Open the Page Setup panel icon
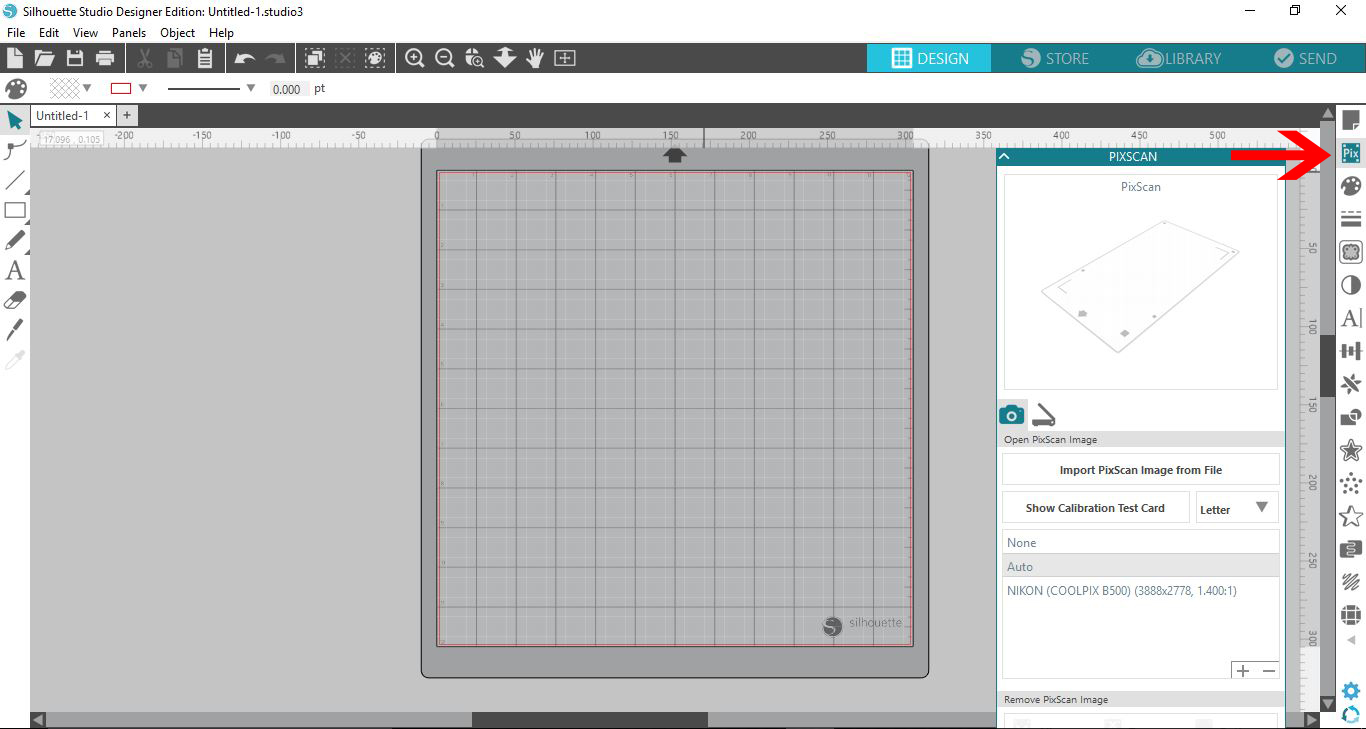 [1351, 120]
